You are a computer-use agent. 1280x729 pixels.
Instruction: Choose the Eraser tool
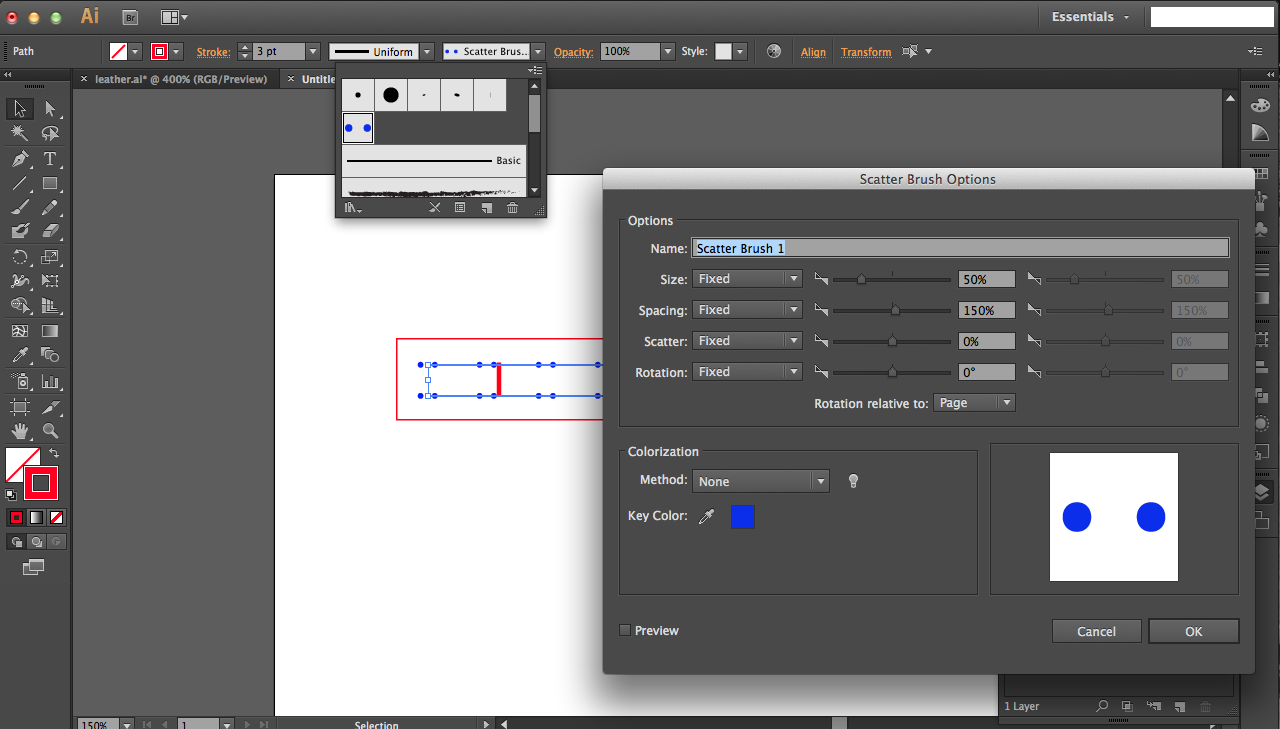[50, 231]
